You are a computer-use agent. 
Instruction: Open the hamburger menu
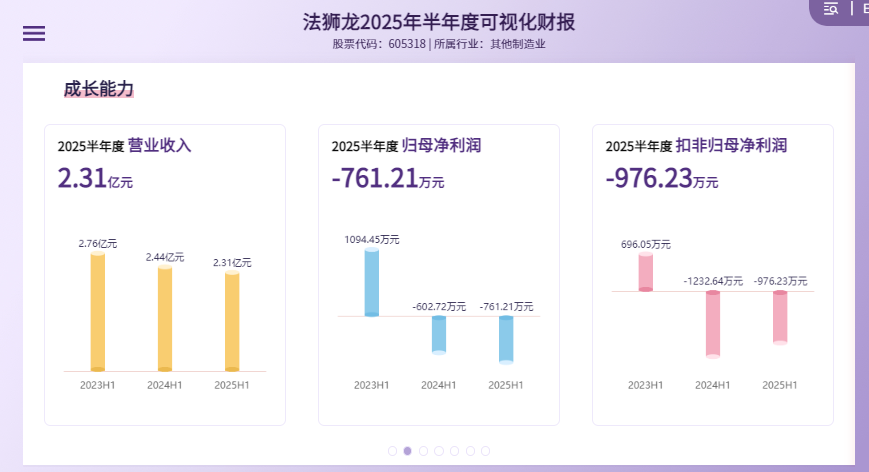tap(34, 33)
